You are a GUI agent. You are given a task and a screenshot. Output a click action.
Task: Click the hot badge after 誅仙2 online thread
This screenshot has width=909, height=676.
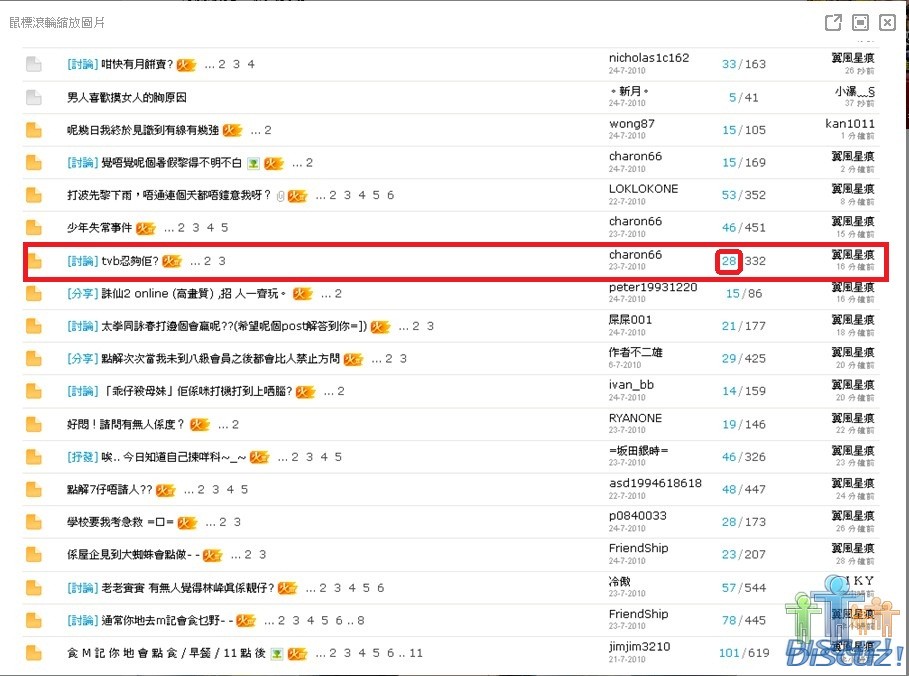click(302, 294)
